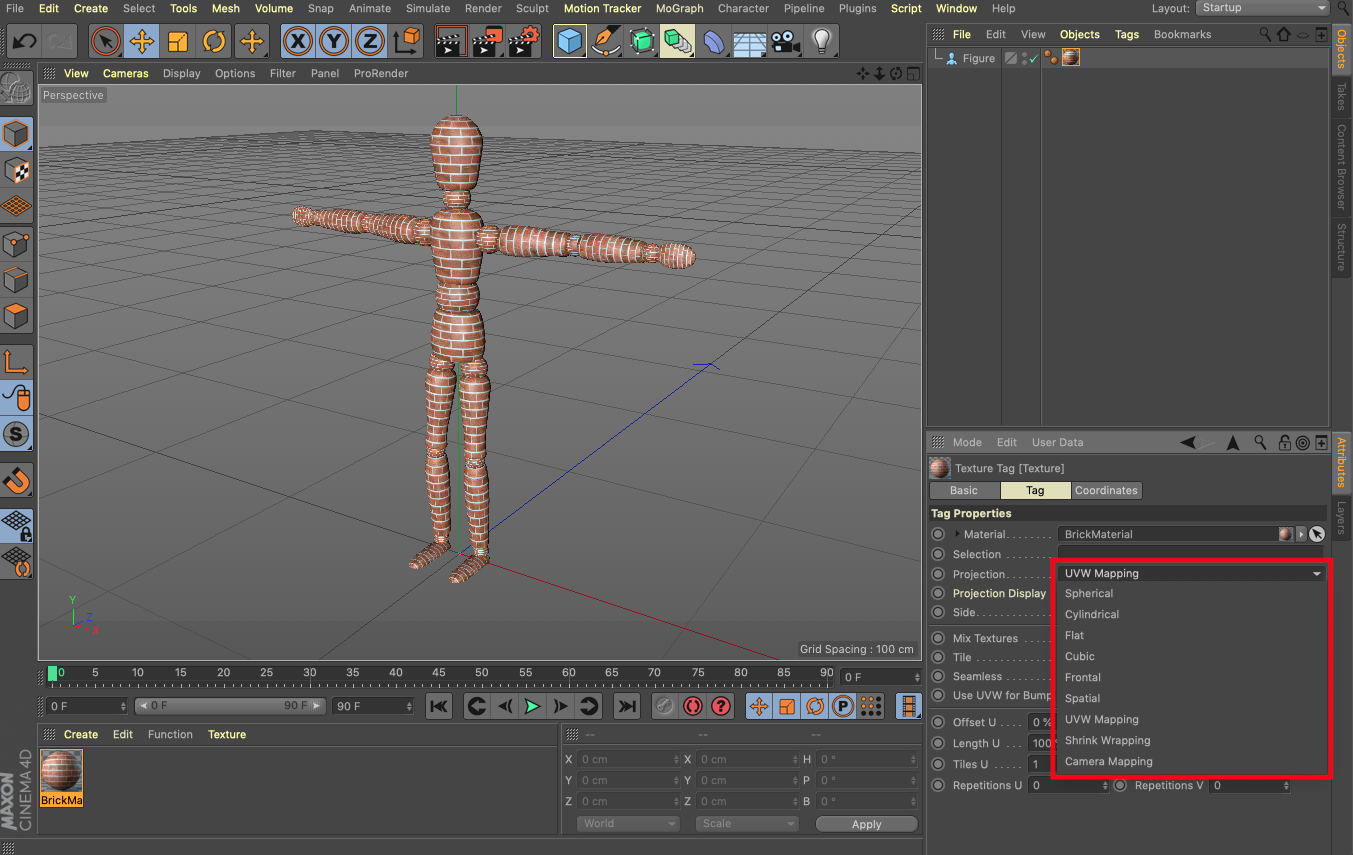Switch coordinate system icon
This screenshot has width=1353, height=855.
[x=407, y=42]
